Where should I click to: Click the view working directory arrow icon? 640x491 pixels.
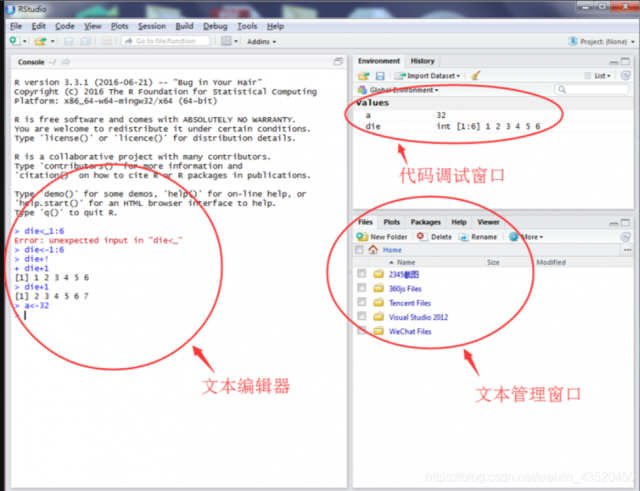(66, 62)
